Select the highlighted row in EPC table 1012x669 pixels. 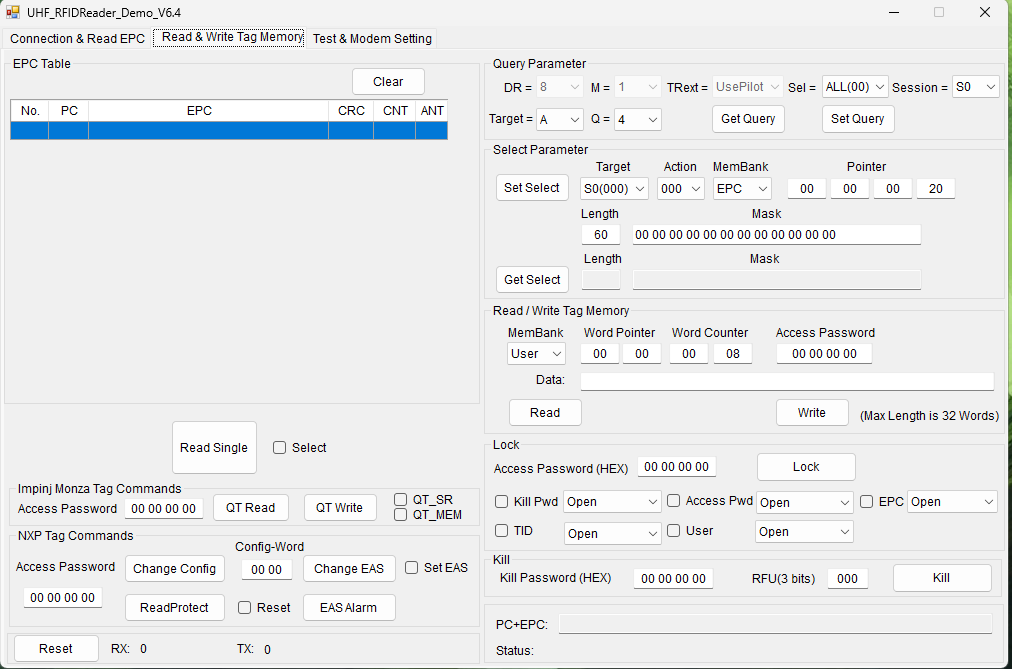click(229, 131)
